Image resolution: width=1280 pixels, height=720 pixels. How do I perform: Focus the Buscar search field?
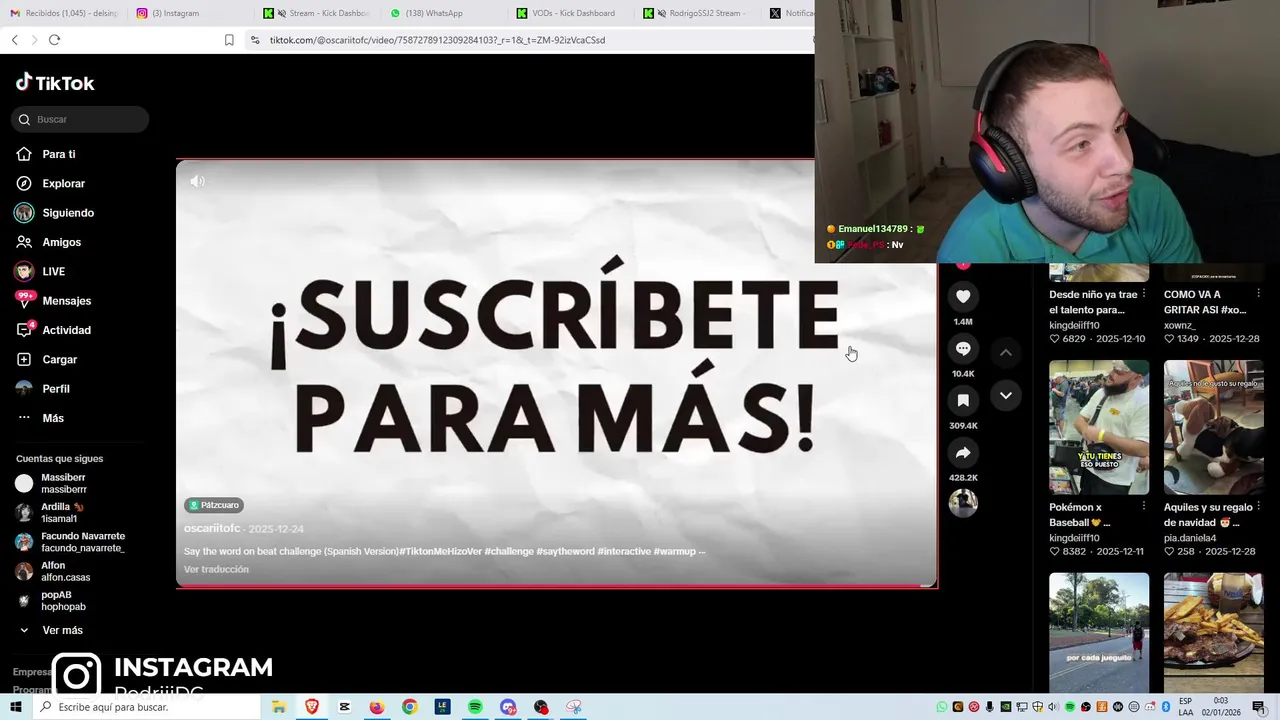tap(80, 119)
